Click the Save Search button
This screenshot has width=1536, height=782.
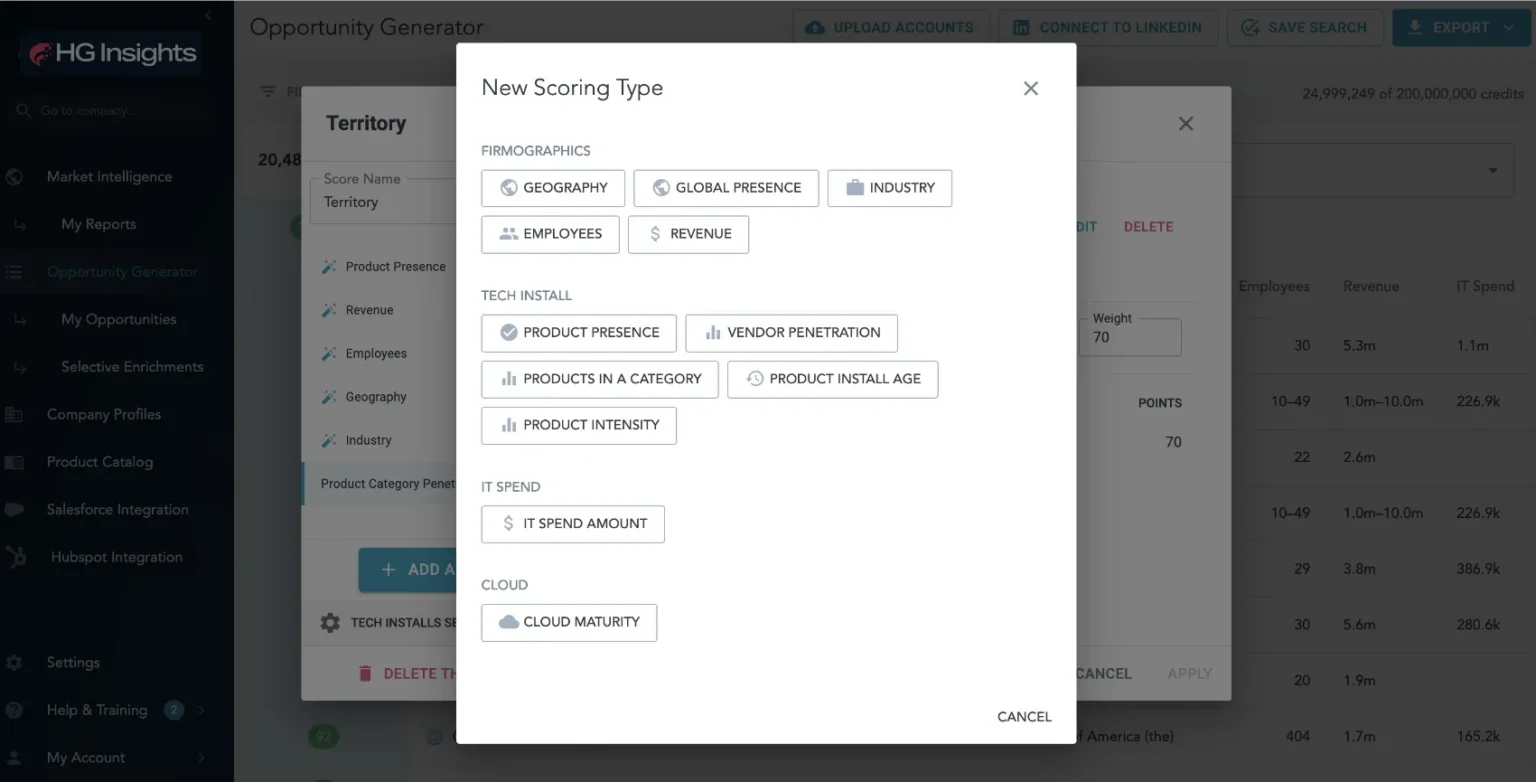(x=1305, y=28)
